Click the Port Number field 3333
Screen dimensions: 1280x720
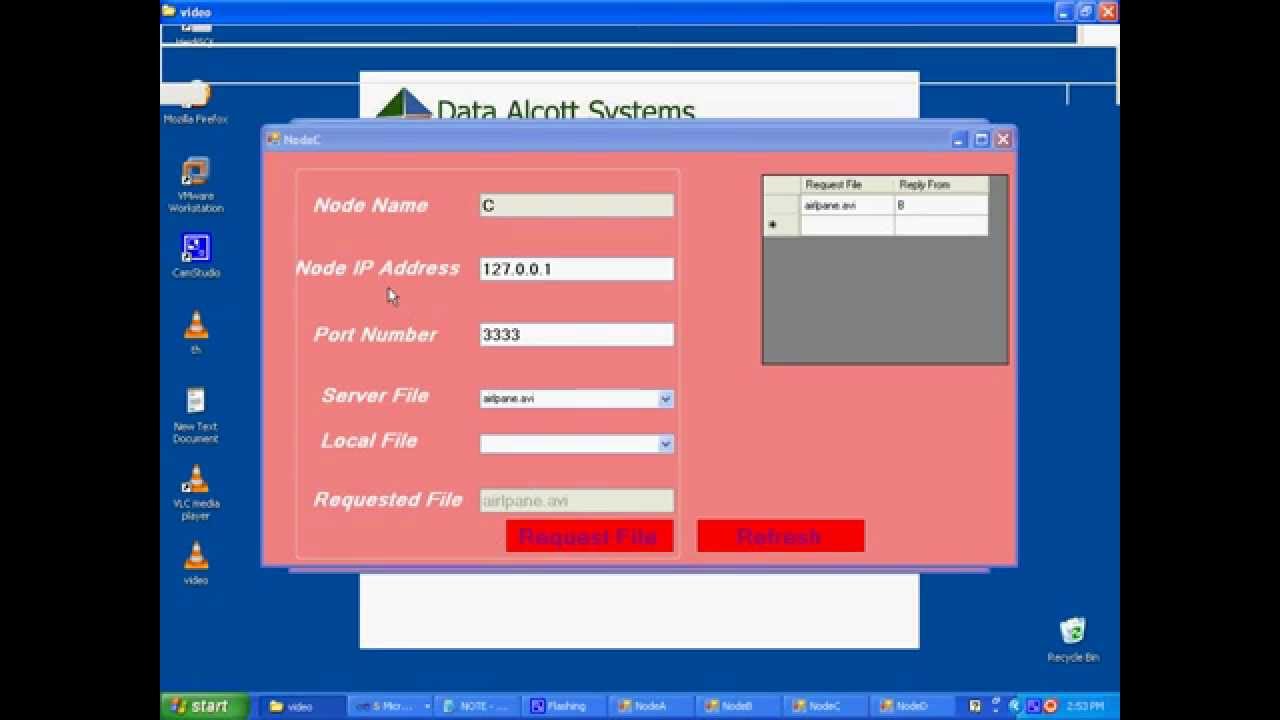pyautogui.click(x=577, y=335)
